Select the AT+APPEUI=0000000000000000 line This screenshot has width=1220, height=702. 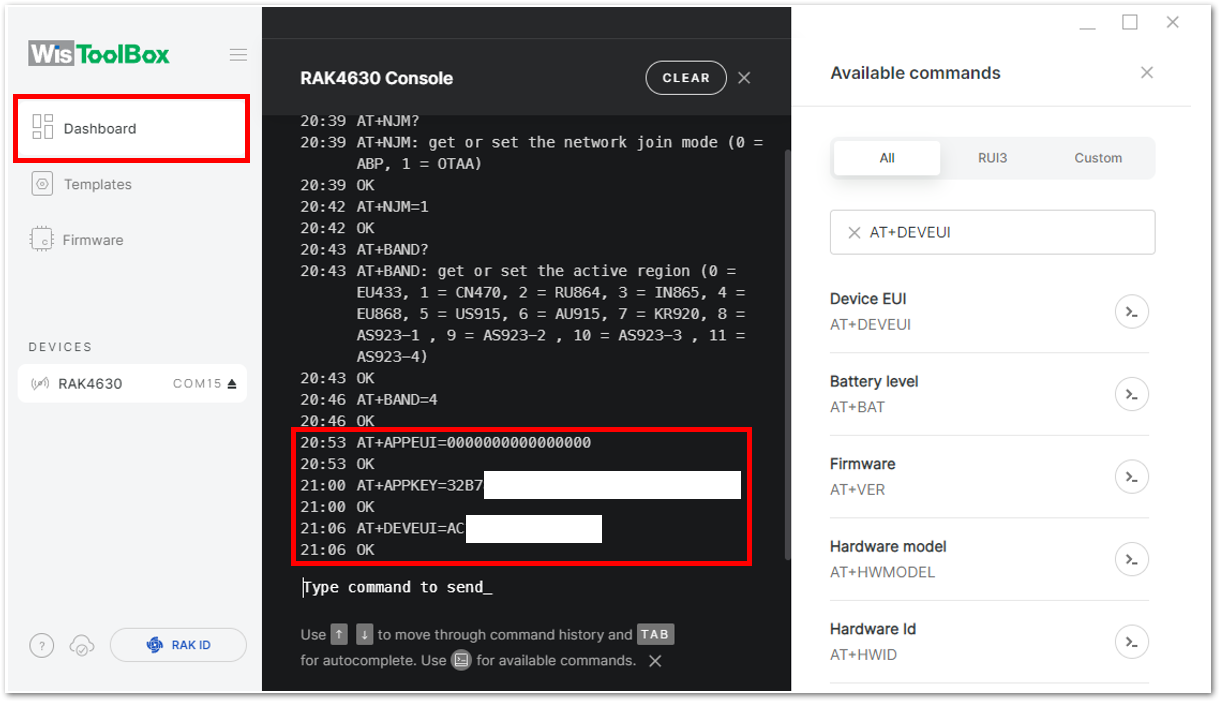[446, 443]
